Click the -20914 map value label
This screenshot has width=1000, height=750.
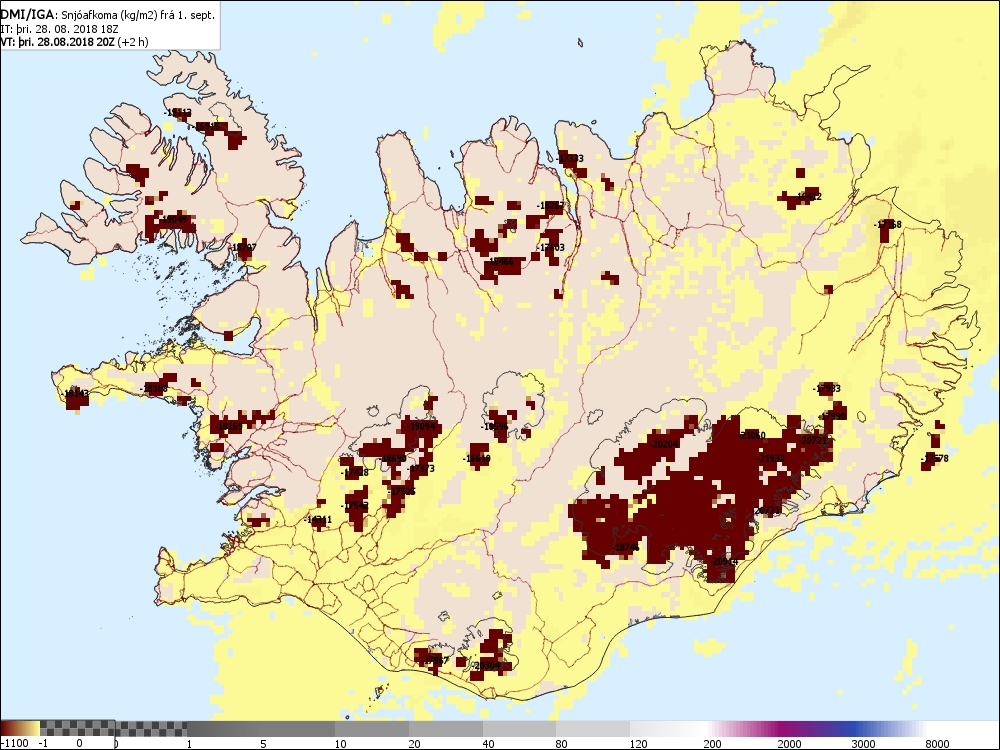click(x=724, y=562)
